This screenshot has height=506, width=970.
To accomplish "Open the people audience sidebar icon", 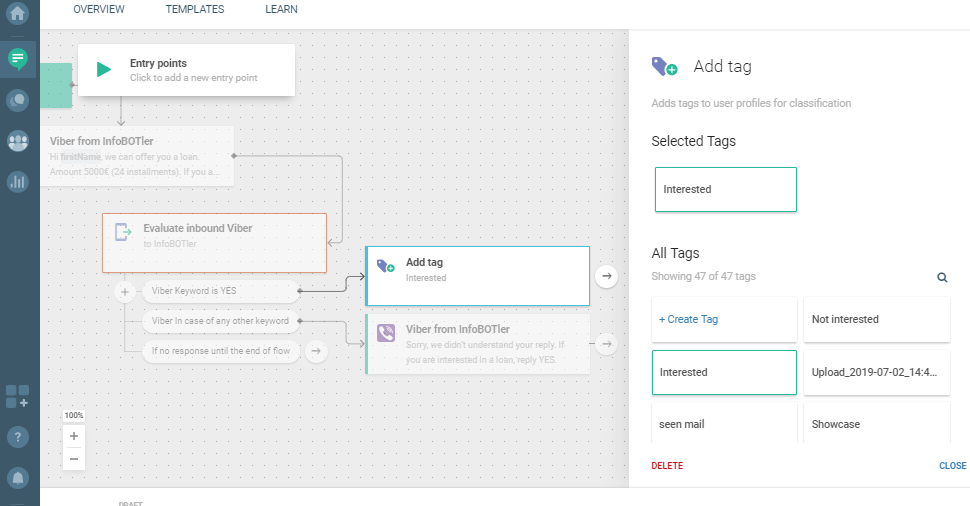I will (x=18, y=141).
